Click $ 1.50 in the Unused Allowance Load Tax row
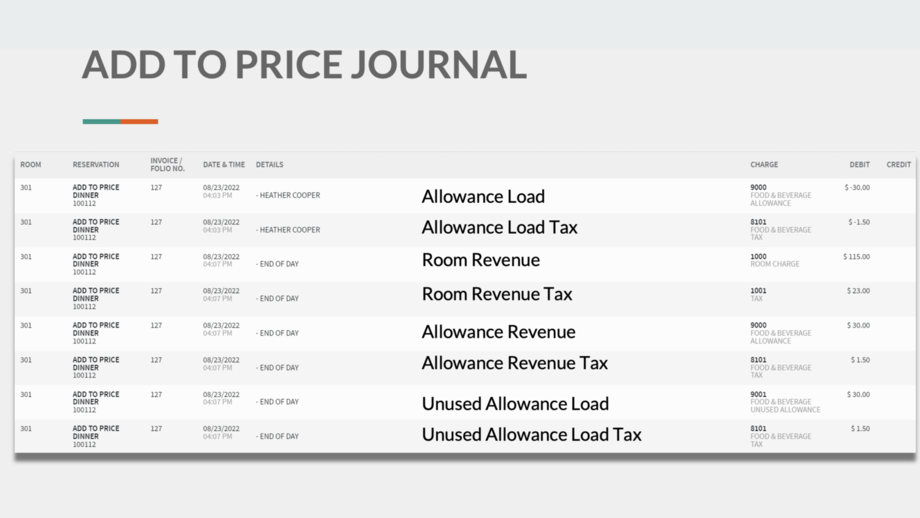This screenshot has width=920, height=518. (x=861, y=429)
